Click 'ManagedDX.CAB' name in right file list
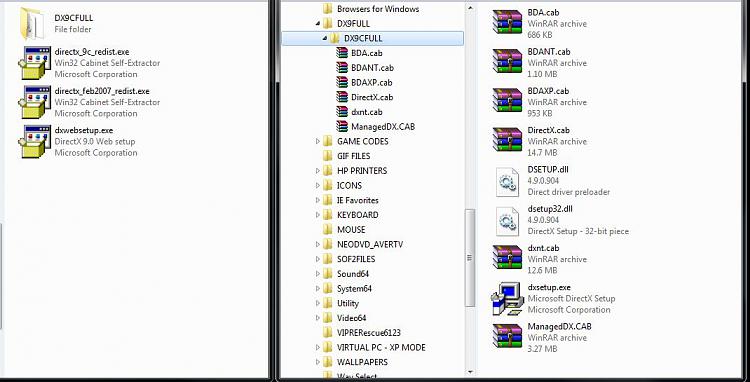 pyautogui.click(x=560, y=327)
